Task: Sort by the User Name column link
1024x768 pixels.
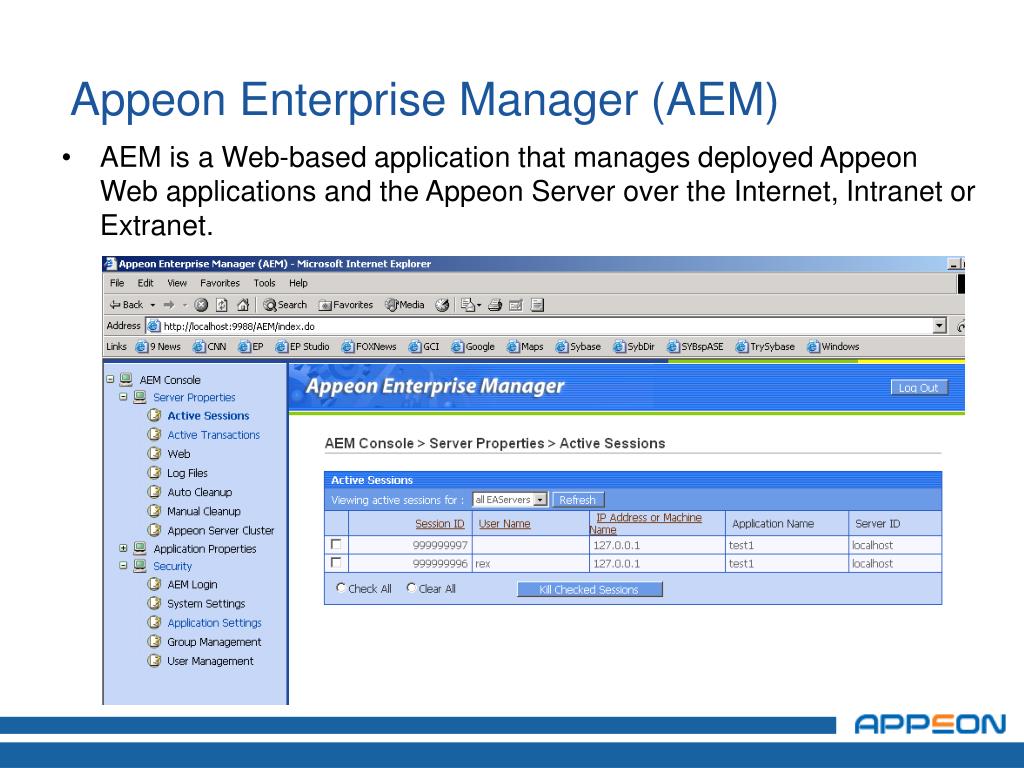Action: [x=504, y=524]
